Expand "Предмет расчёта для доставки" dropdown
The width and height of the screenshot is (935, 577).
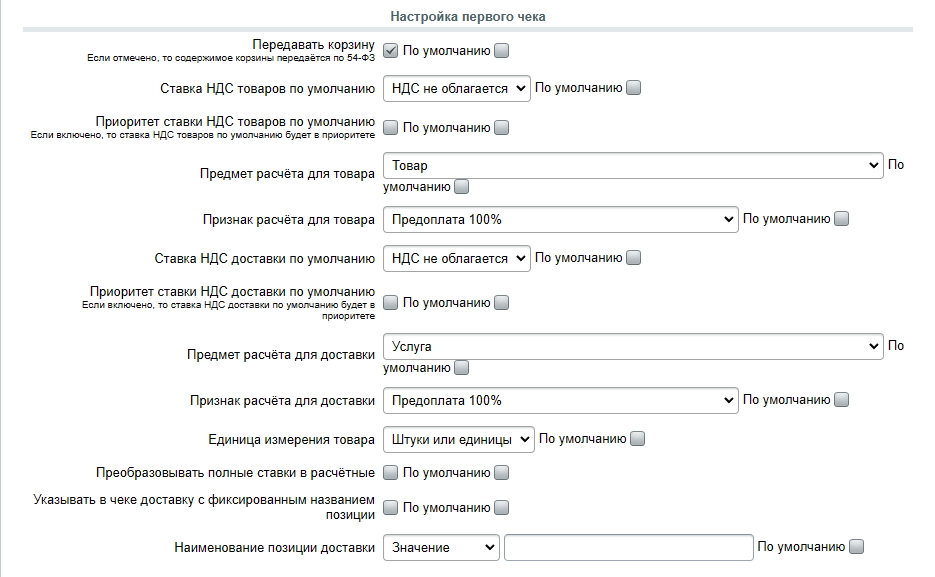[x=632, y=347]
